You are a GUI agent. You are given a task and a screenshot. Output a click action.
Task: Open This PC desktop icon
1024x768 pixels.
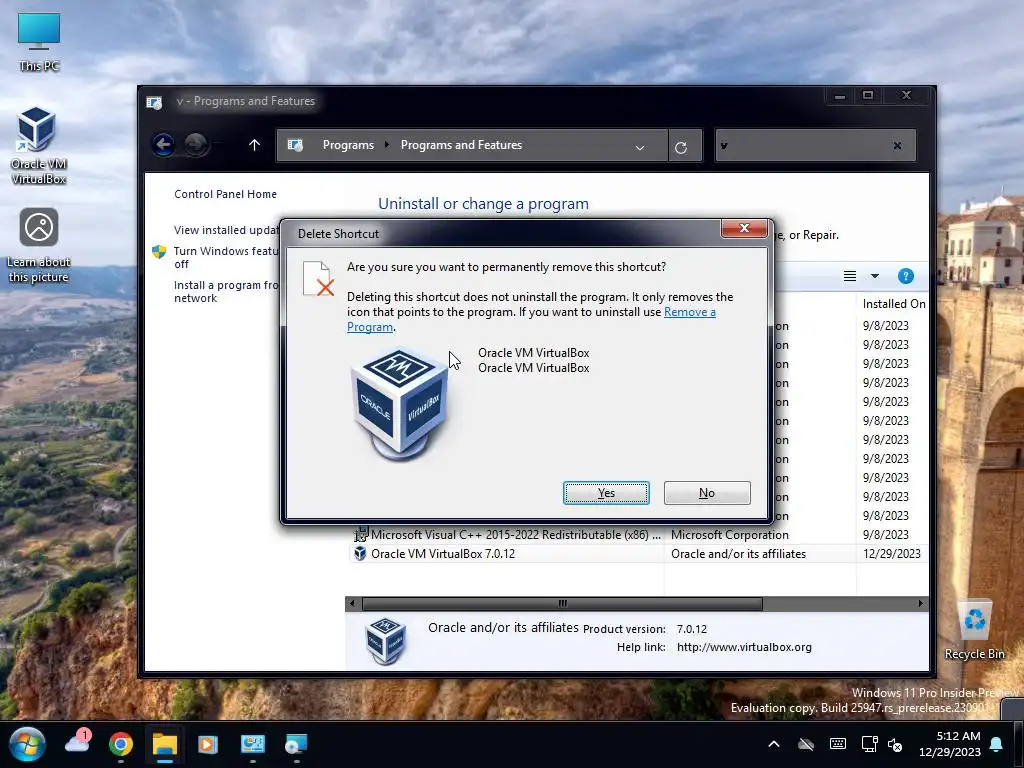(39, 42)
